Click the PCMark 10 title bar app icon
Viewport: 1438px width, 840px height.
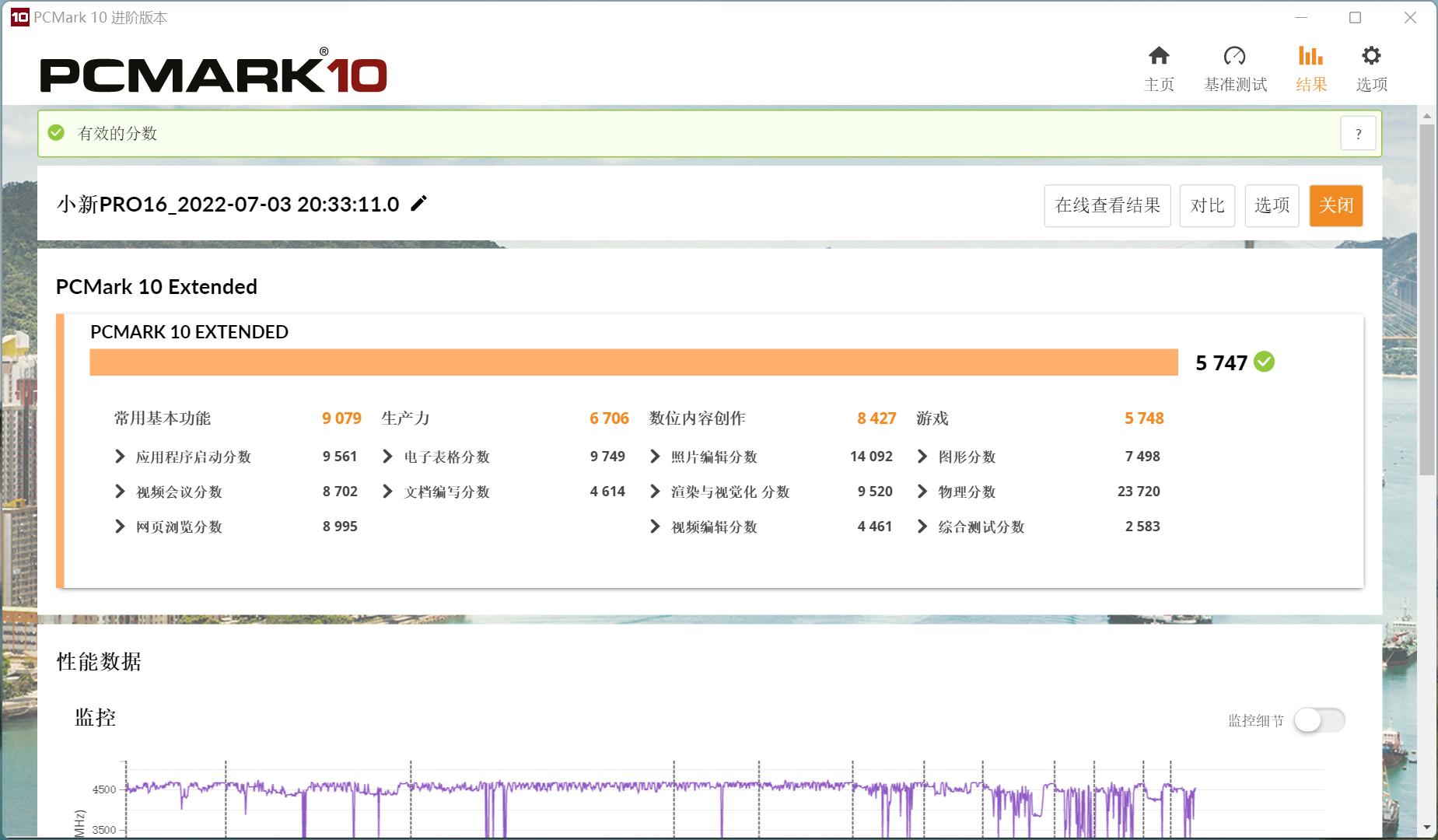tap(19, 17)
